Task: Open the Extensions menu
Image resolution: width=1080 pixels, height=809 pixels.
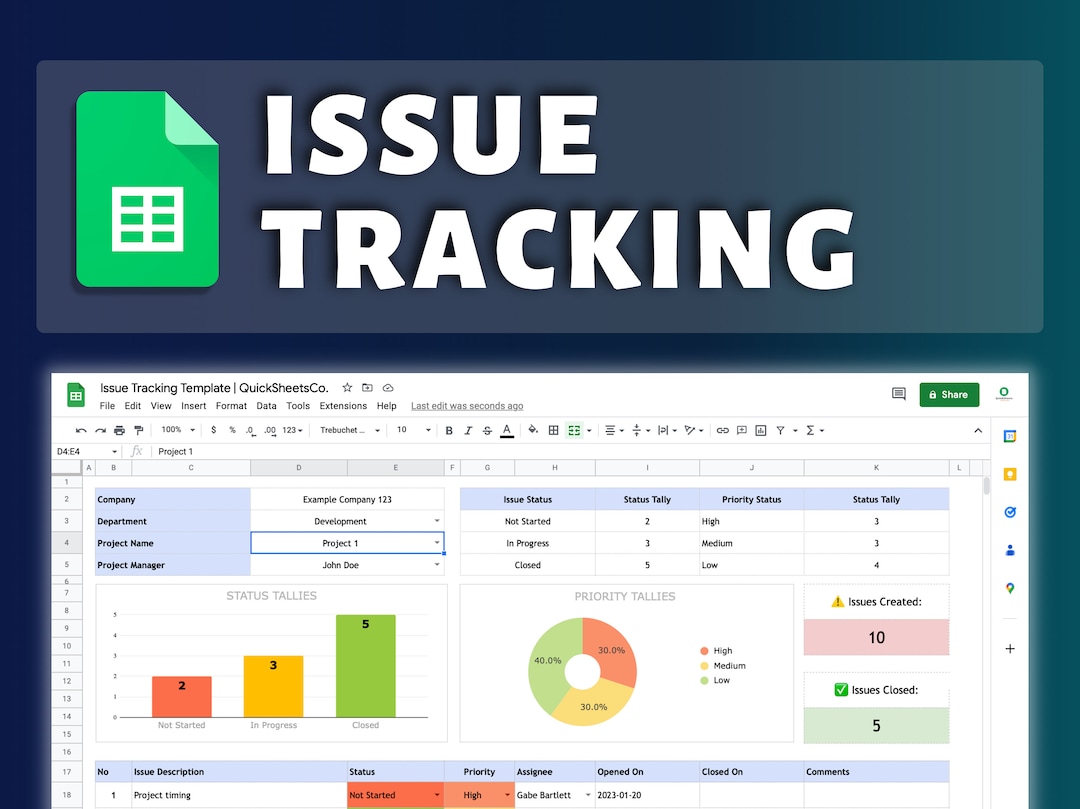Action: point(343,406)
